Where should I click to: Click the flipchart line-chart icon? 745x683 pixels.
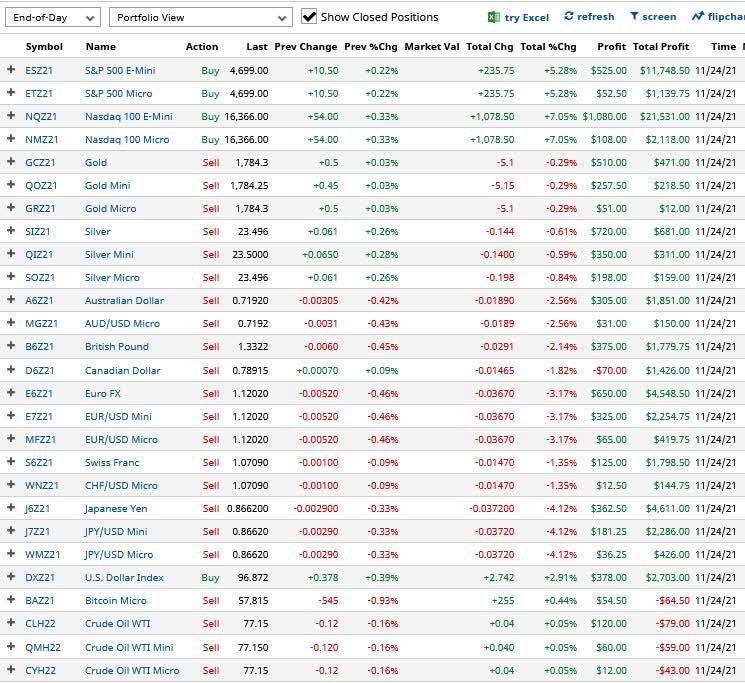697,17
